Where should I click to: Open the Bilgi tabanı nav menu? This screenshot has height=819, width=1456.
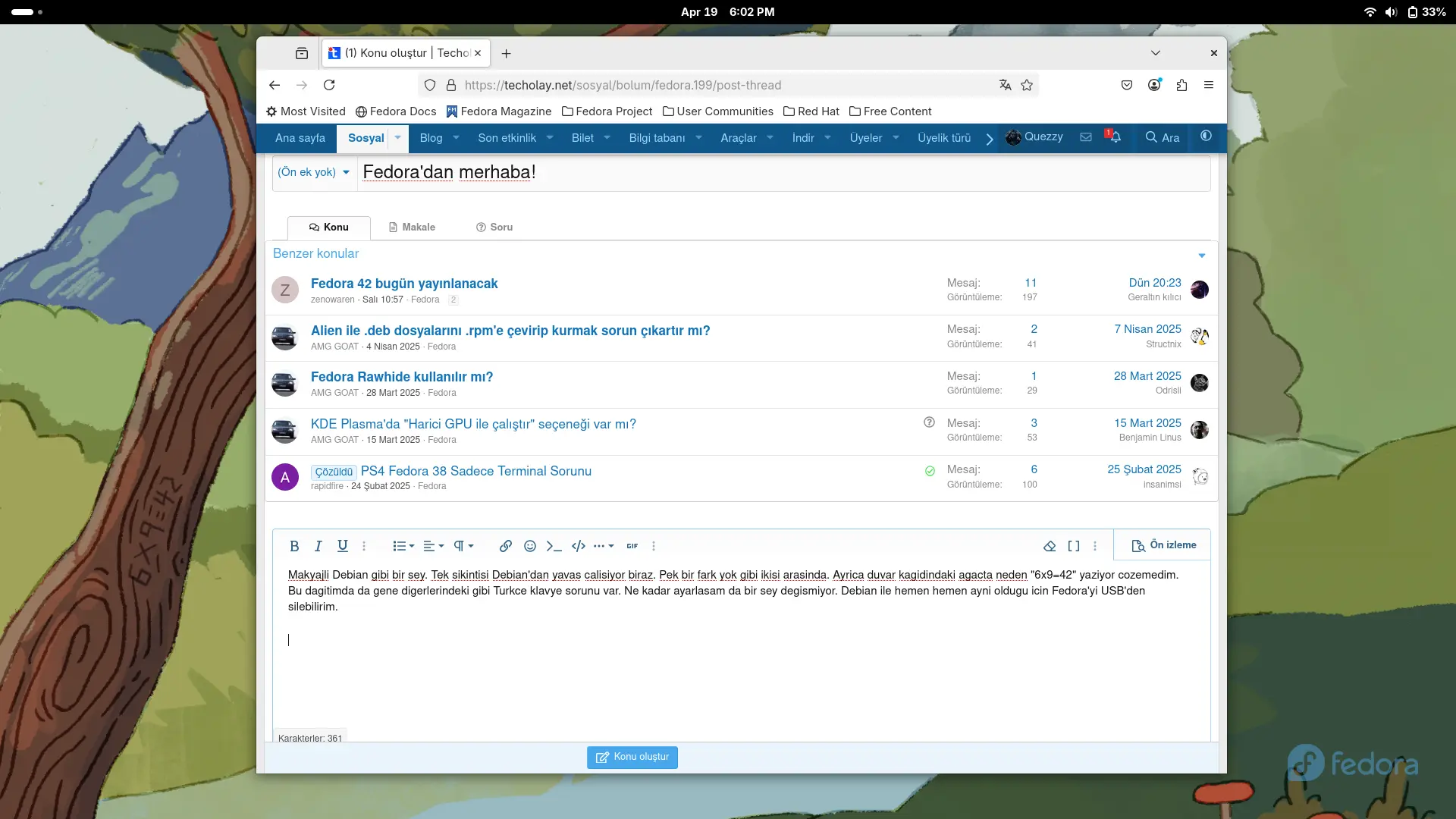[x=657, y=138]
